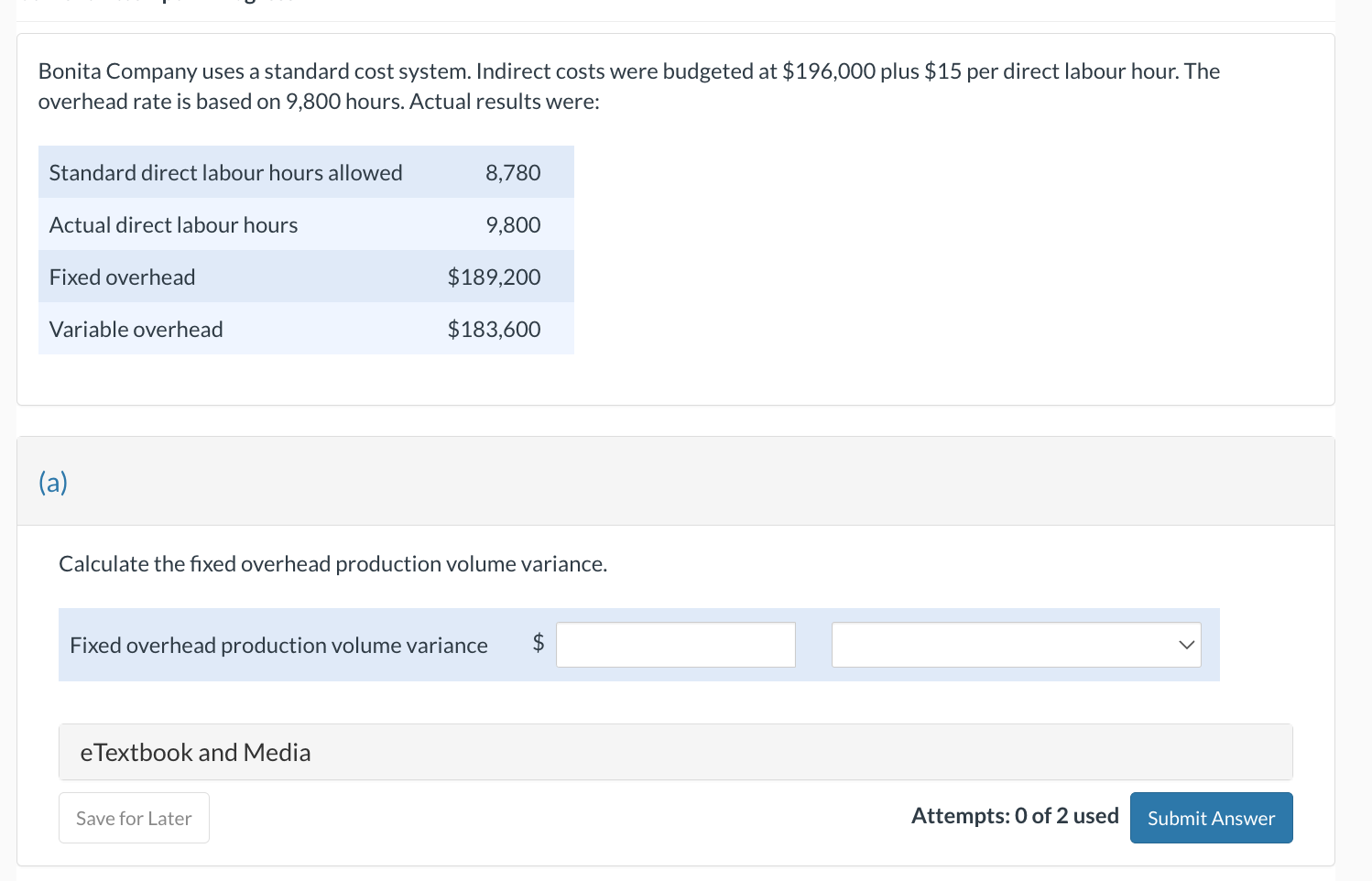Submit Answer for the volume variance question

pyautogui.click(x=1211, y=817)
